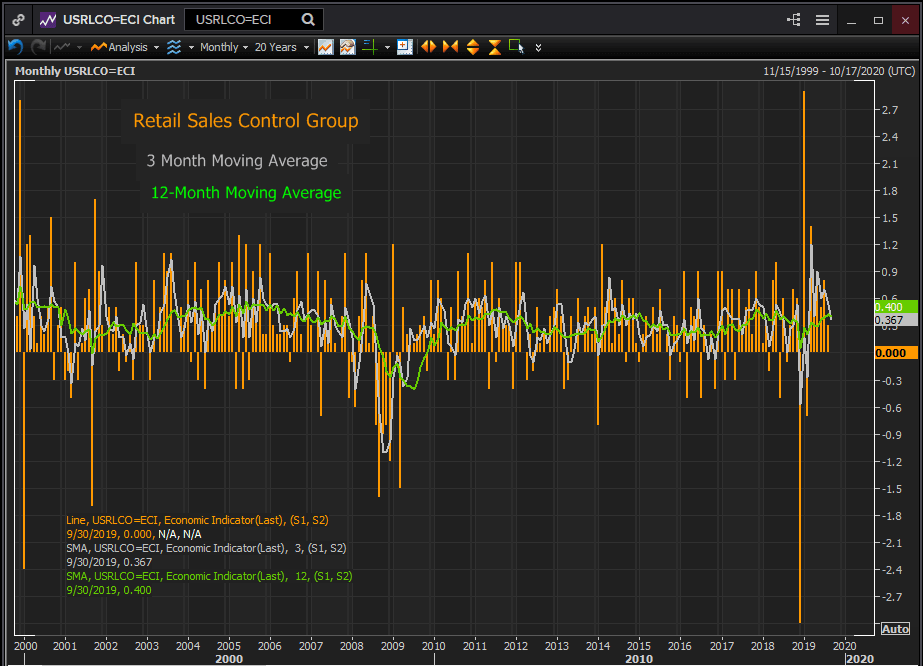Screen dimensions: 923x666
Task: Click the compress horizontally arrows icon
Action: click(x=450, y=47)
